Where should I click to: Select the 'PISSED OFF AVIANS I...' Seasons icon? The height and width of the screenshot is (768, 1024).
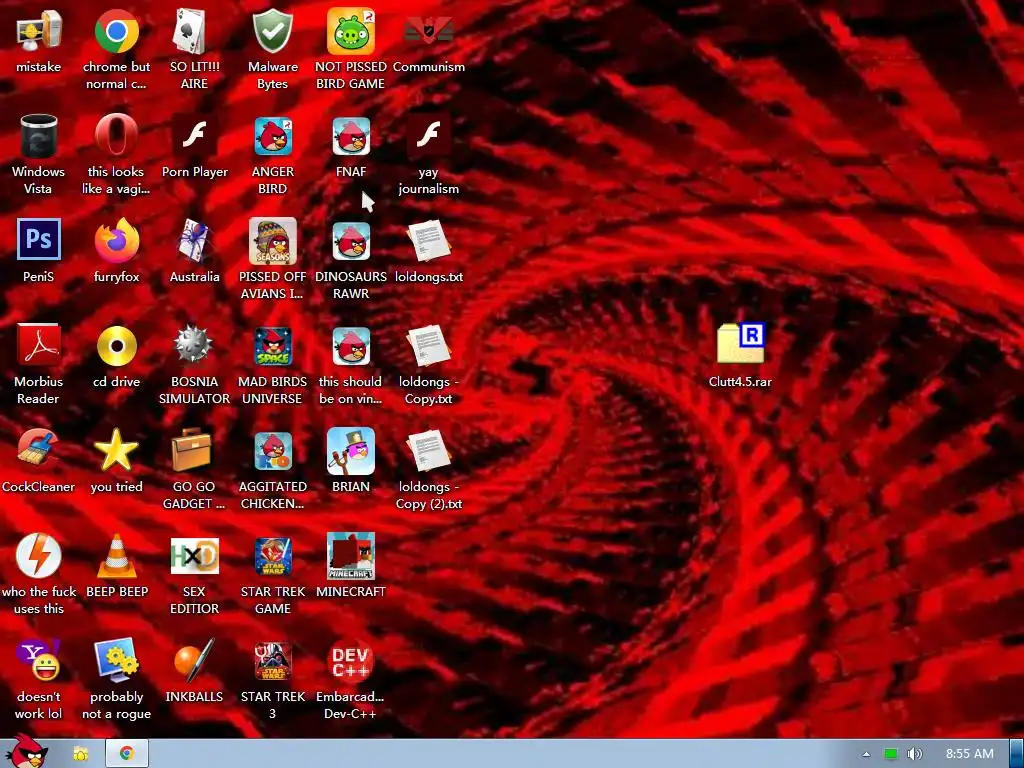pyautogui.click(x=272, y=240)
